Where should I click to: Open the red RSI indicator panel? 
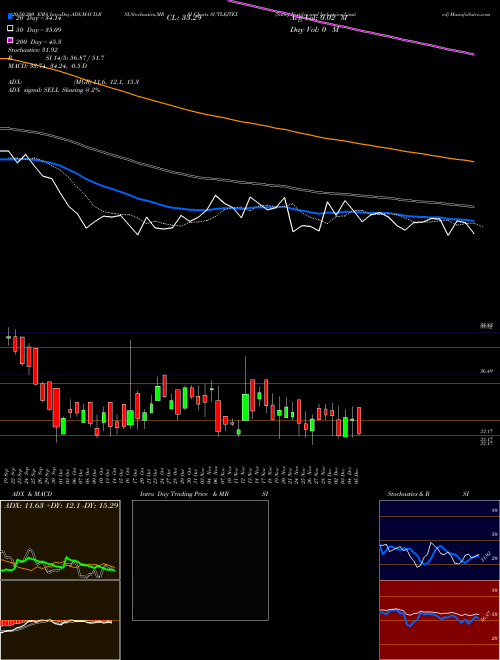pyautogui.click(x=439, y=620)
